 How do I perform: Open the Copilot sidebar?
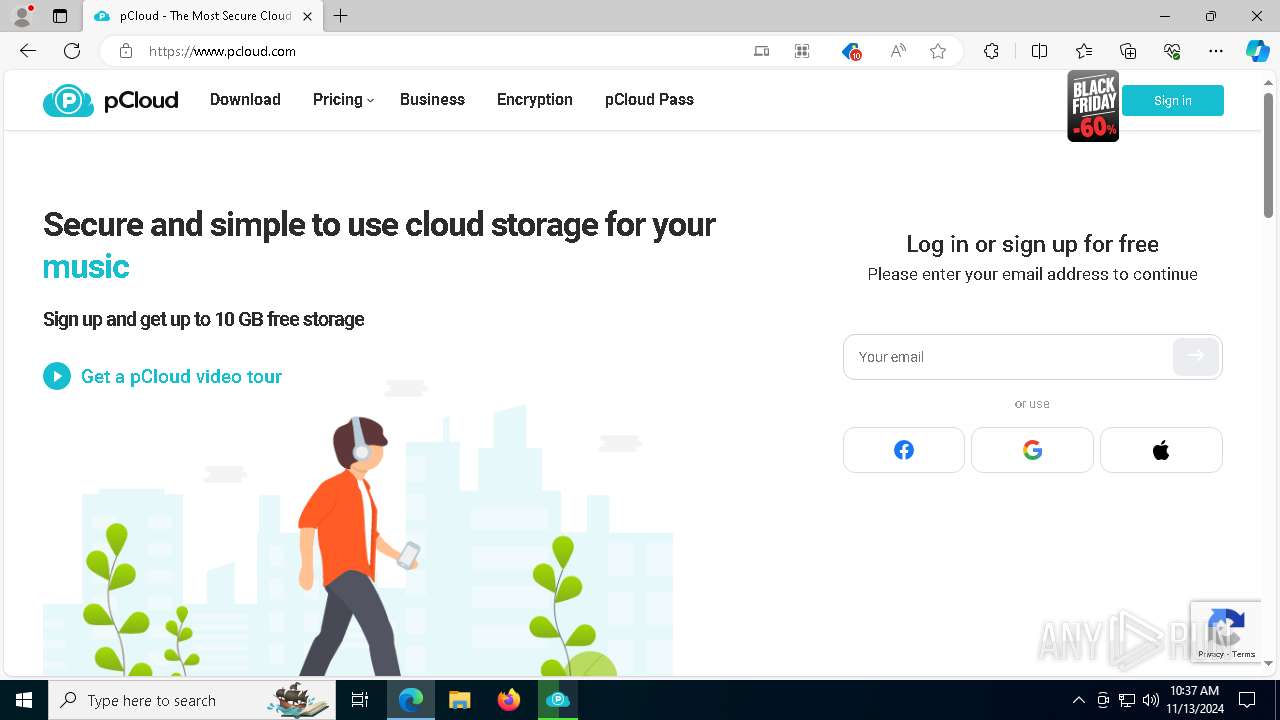1258,51
